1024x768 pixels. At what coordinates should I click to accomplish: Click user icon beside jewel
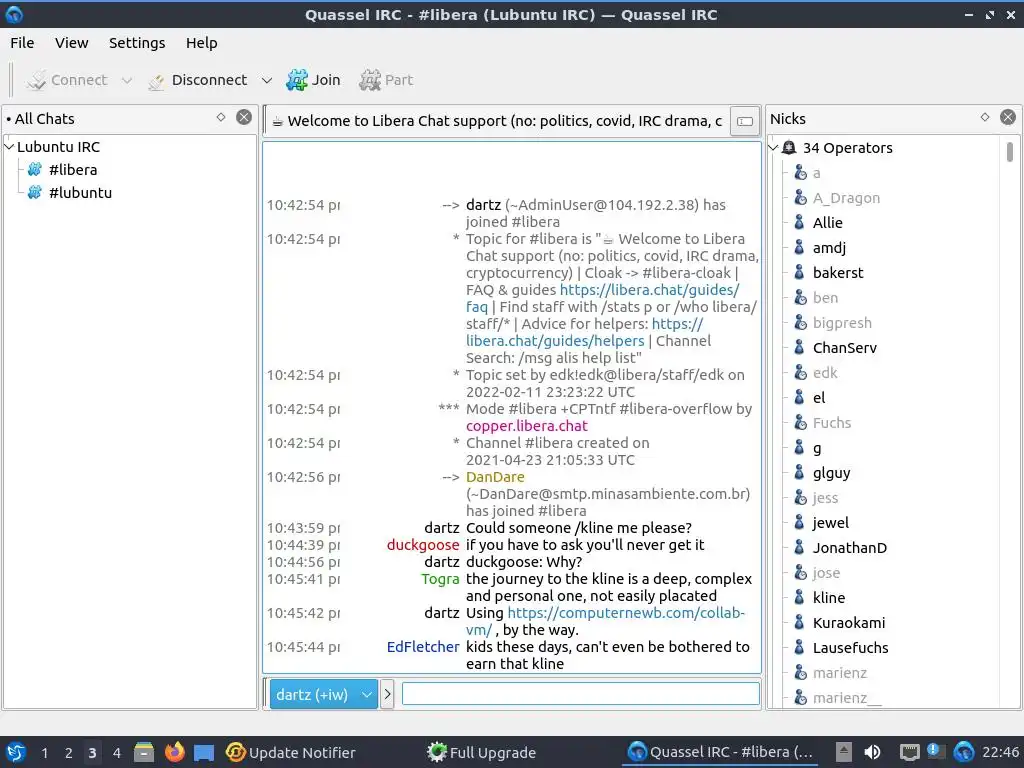799,522
